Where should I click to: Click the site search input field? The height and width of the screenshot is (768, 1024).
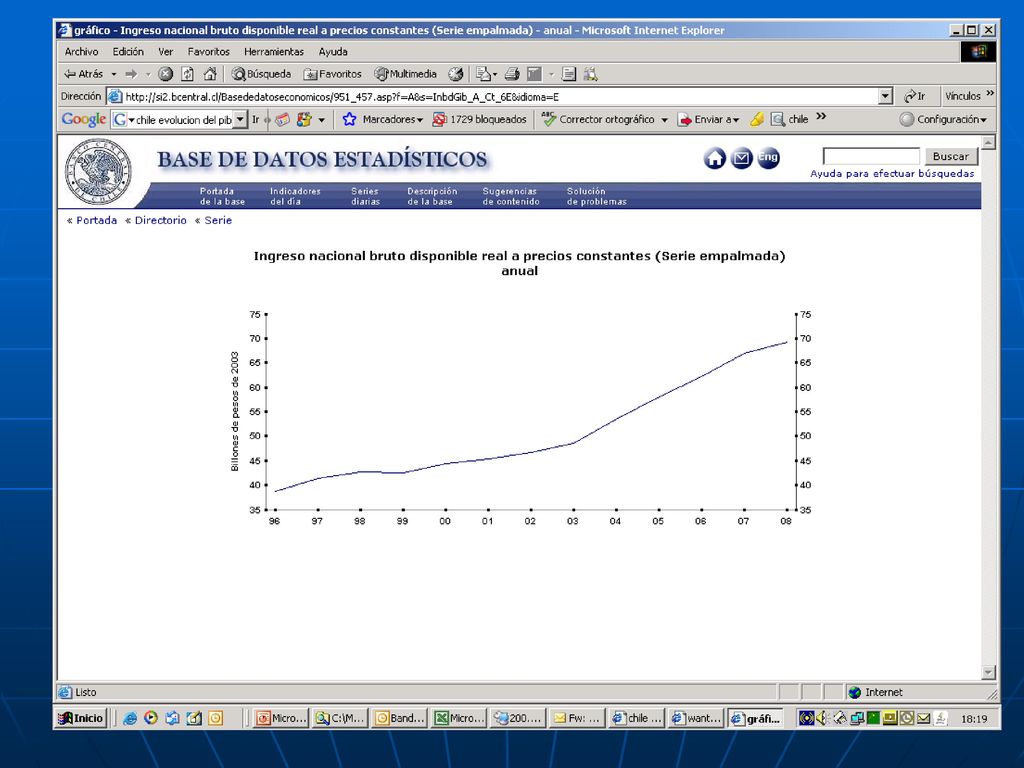click(x=871, y=156)
